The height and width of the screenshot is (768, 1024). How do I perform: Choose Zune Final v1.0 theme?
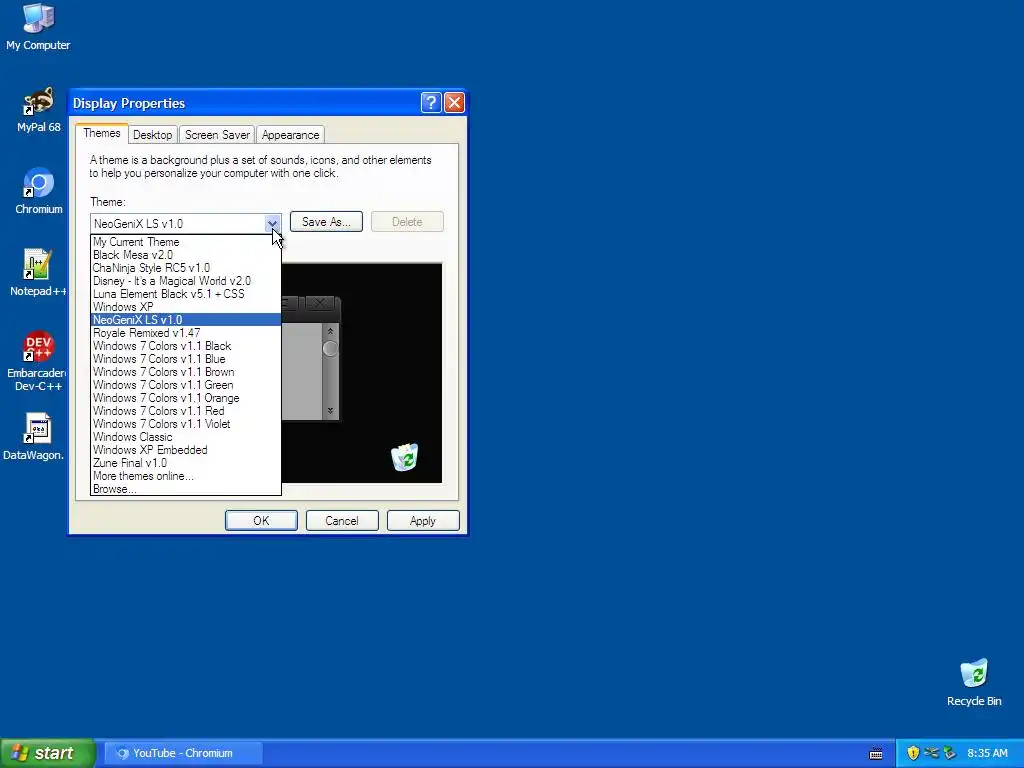[x=185, y=463]
